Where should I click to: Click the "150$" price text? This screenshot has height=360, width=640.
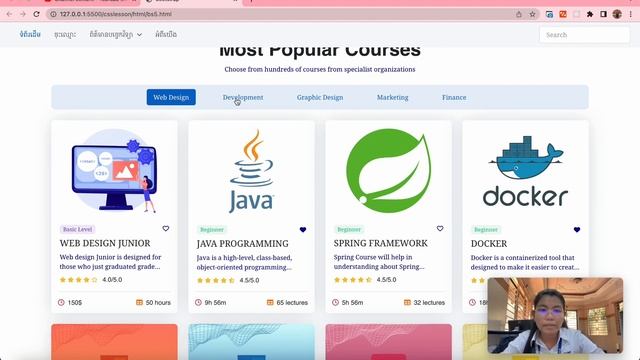tap(75, 302)
